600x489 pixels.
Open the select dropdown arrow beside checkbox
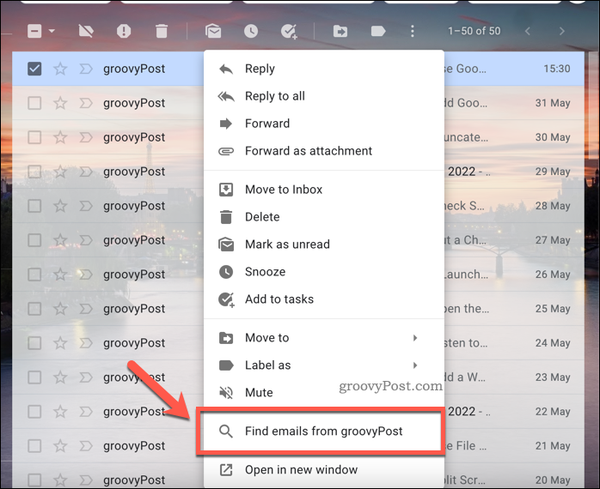[52, 31]
